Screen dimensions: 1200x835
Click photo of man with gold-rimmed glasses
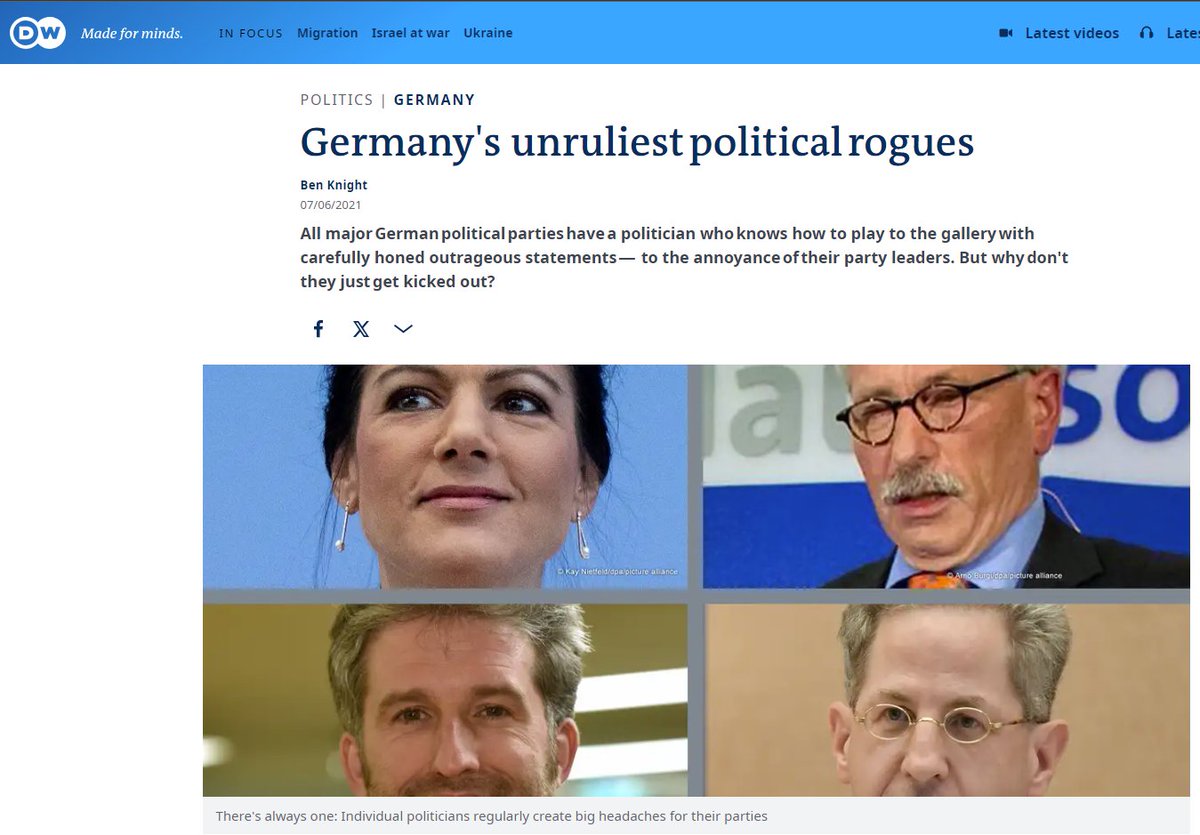(x=946, y=700)
